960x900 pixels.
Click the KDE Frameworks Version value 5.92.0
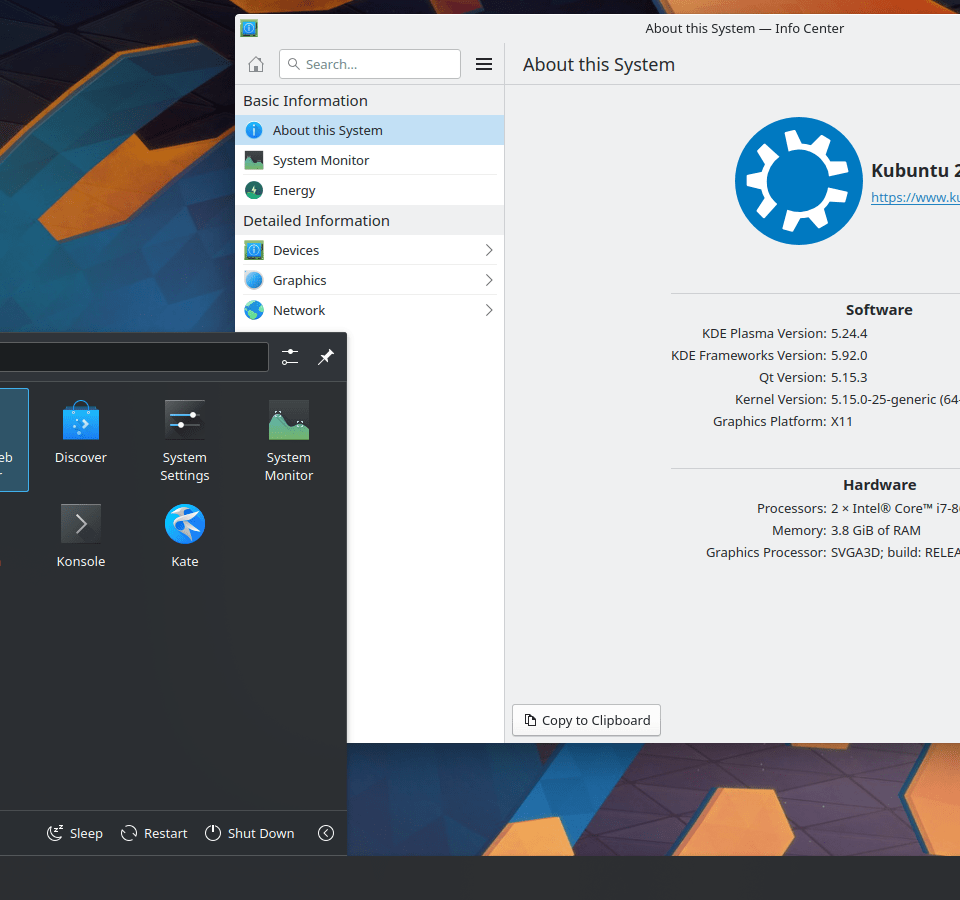click(x=849, y=356)
